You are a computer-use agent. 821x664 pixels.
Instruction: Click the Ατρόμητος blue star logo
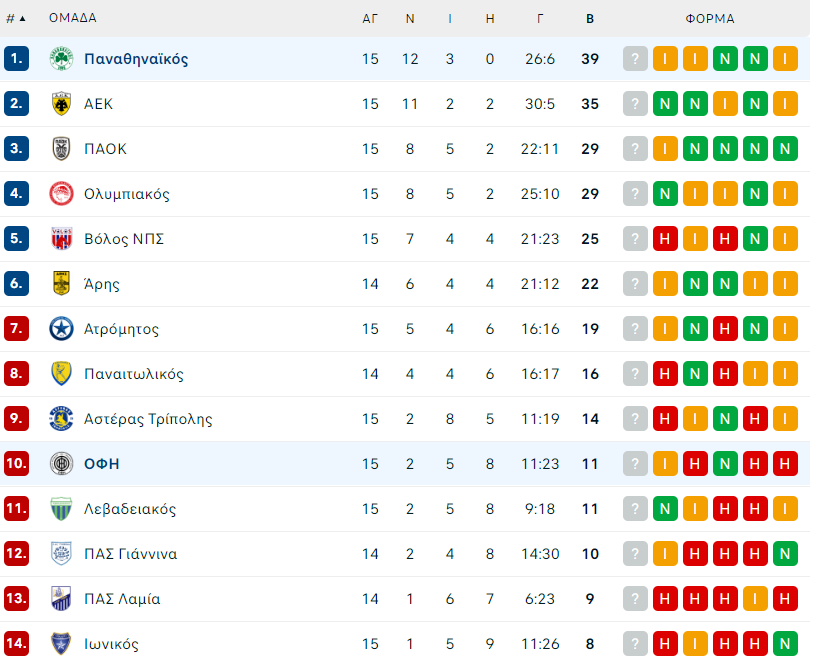pyautogui.click(x=61, y=329)
